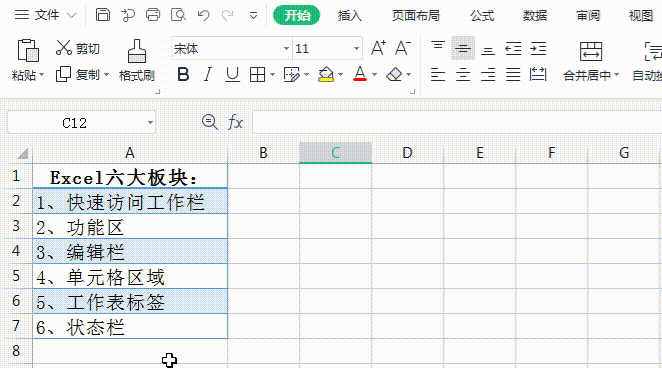662x368 pixels.
Task: Open the 文件 menu
Action: 45,15
